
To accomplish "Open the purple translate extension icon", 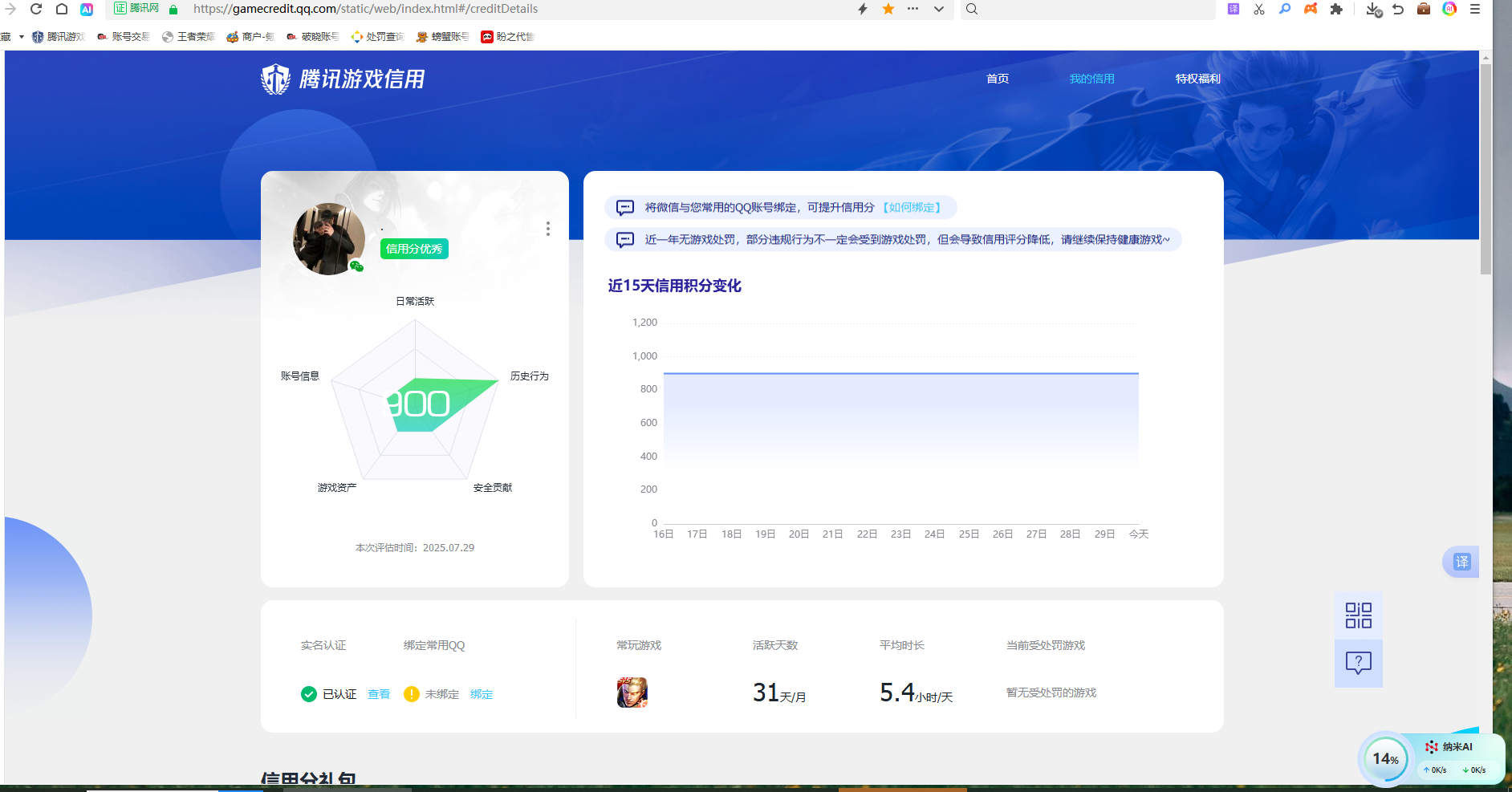I will tap(1234, 9).
